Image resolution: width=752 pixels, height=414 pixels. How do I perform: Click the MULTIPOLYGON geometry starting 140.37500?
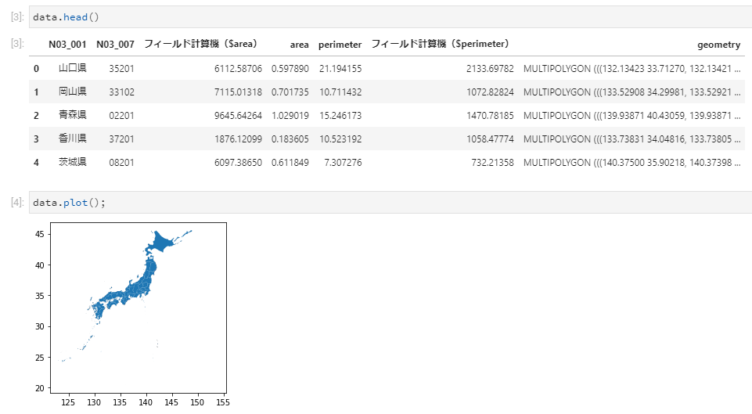[x=632, y=163]
